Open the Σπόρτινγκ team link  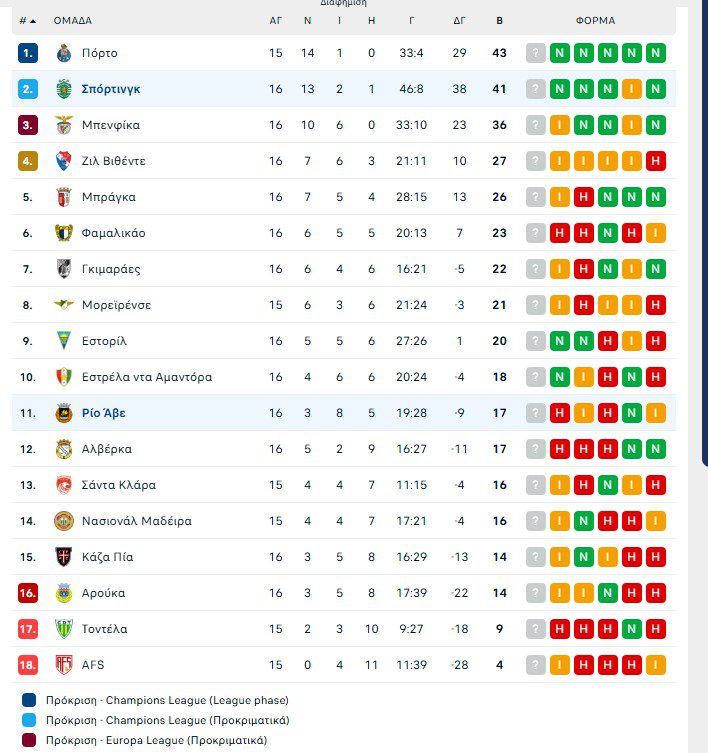click(111, 89)
